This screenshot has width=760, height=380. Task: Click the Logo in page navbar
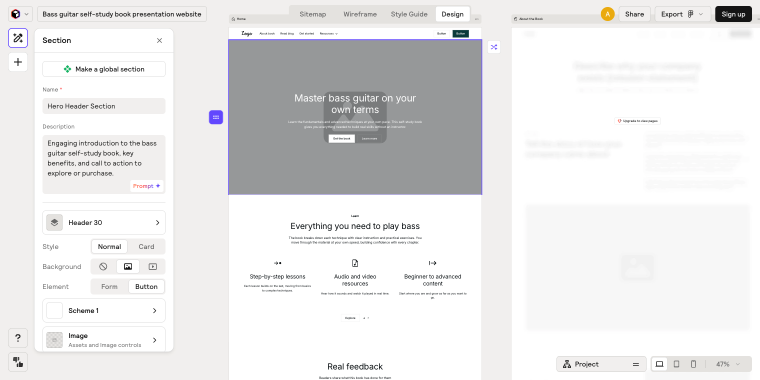pyautogui.click(x=247, y=33)
